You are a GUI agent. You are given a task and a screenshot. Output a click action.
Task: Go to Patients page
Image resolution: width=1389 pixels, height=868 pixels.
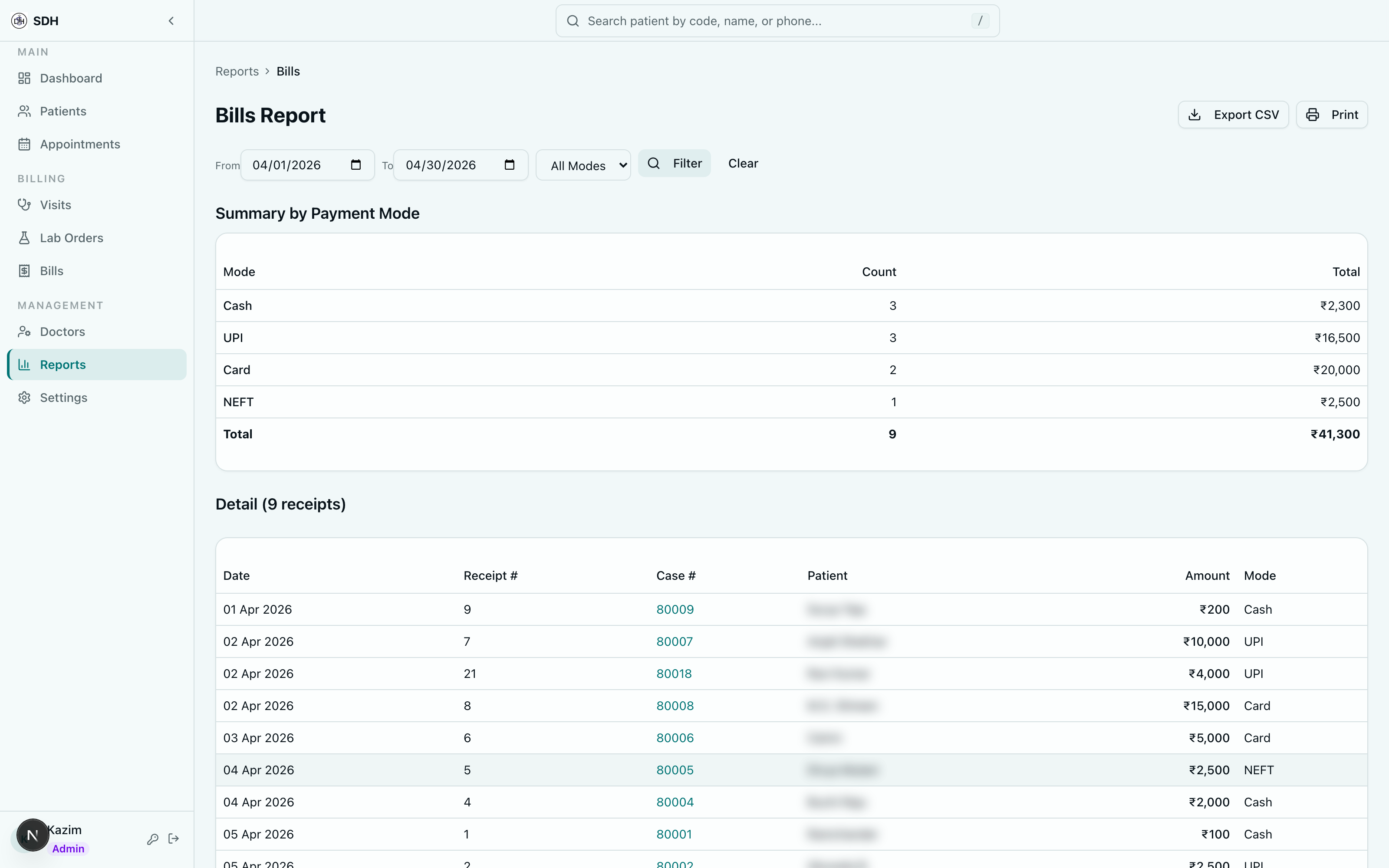click(x=96, y=112)
